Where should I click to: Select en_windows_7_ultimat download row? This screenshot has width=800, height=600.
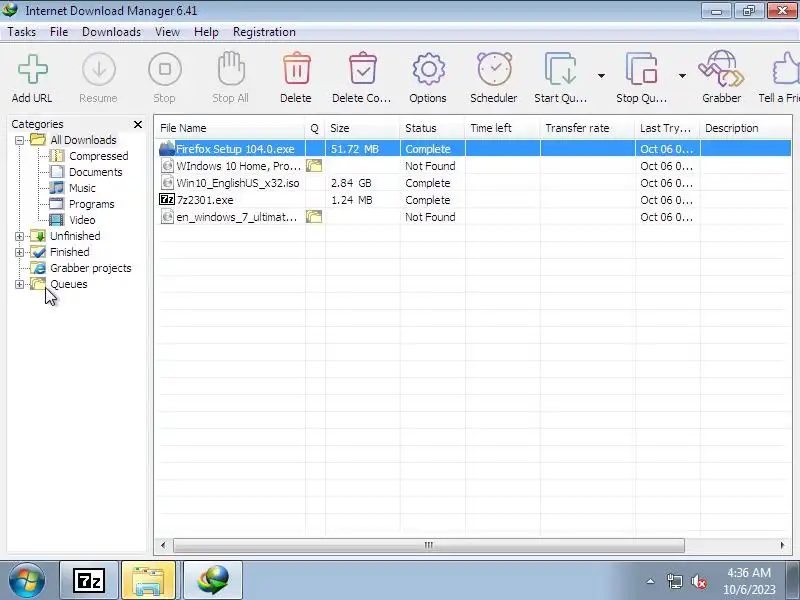pos(473,217)
